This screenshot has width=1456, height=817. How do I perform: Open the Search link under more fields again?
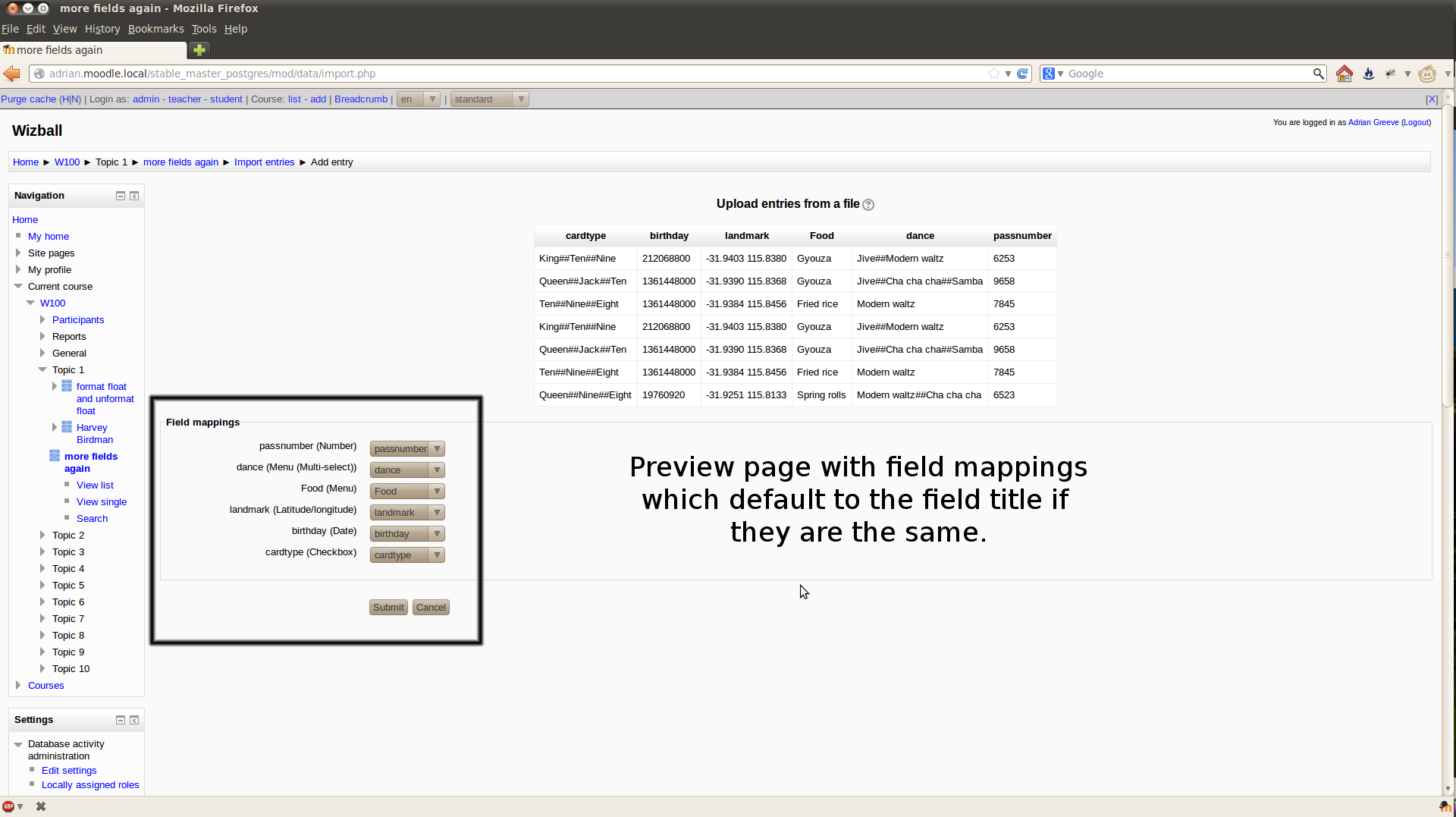(x=92, y=519)
